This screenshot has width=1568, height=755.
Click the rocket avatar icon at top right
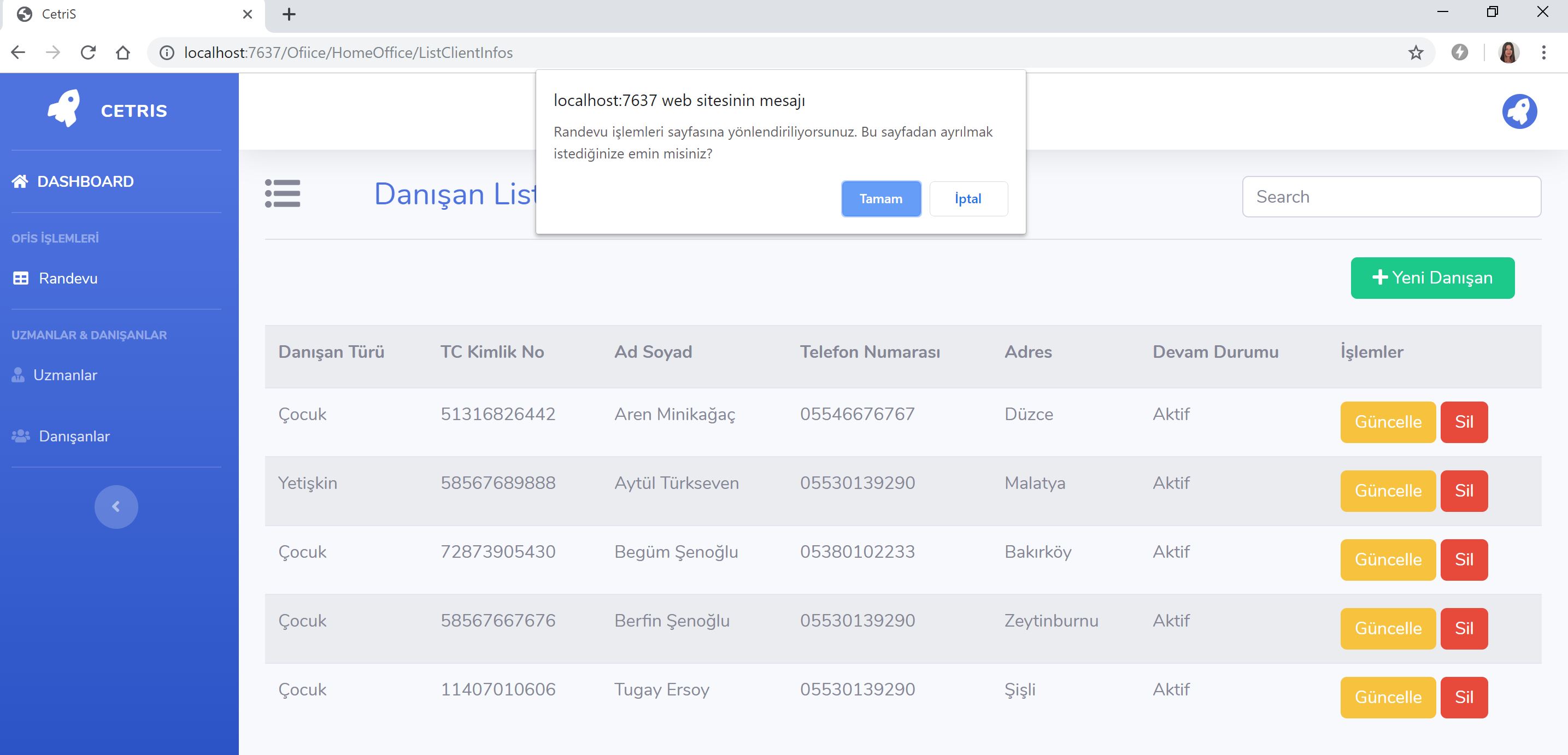point(1519,111)
